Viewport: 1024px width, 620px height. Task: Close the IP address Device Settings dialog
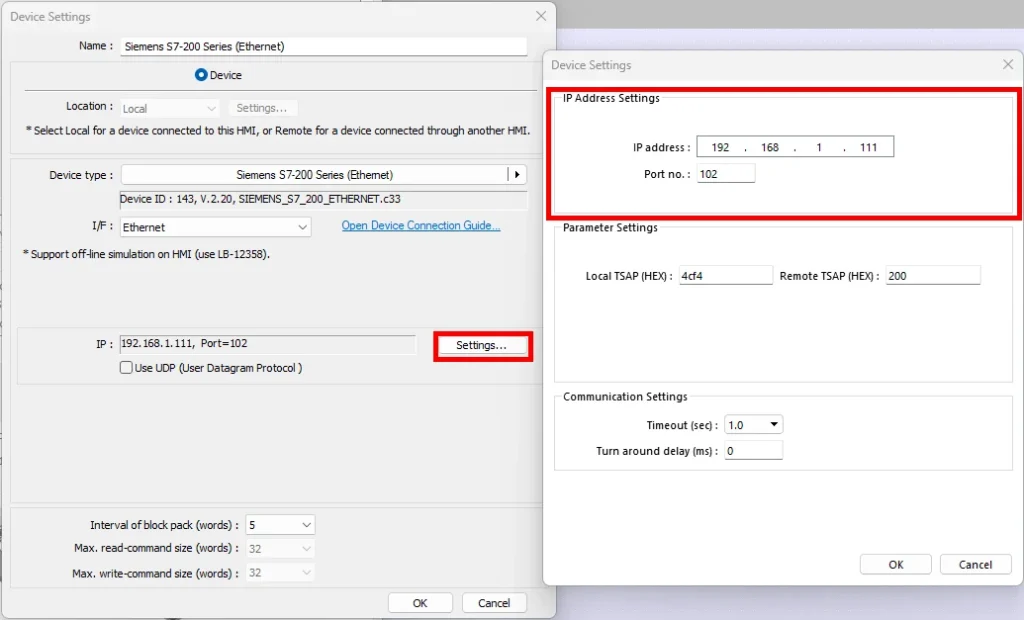[1007, 65]
